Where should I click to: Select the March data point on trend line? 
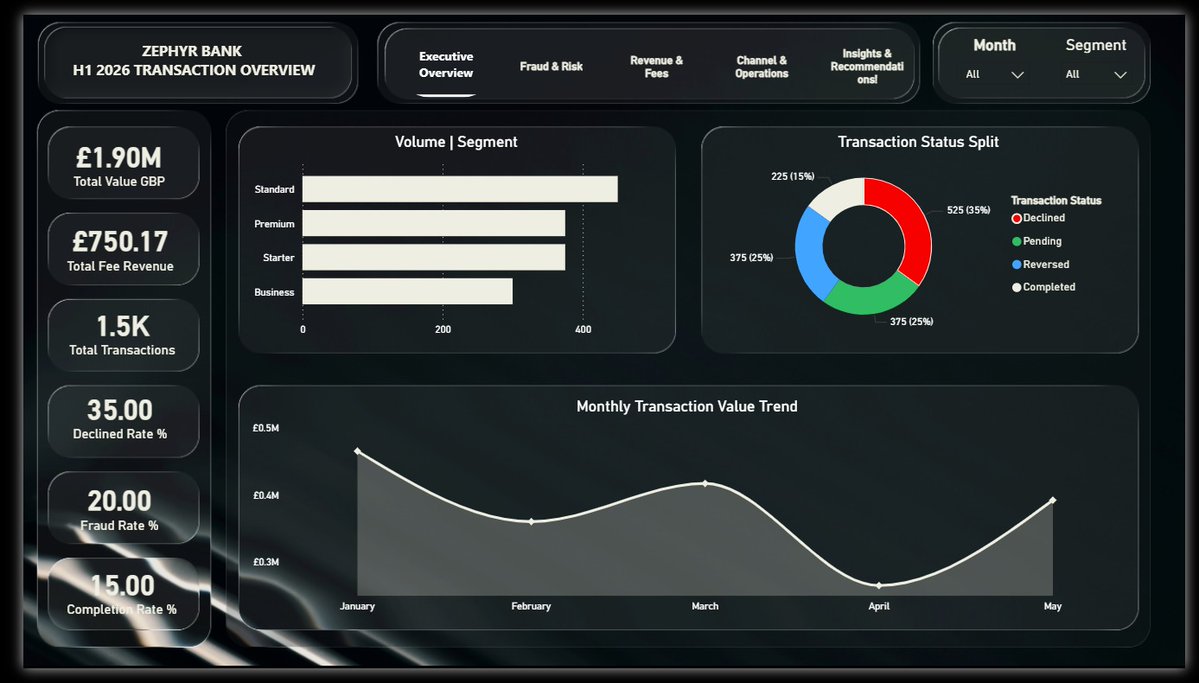click(x=705, y=483)
